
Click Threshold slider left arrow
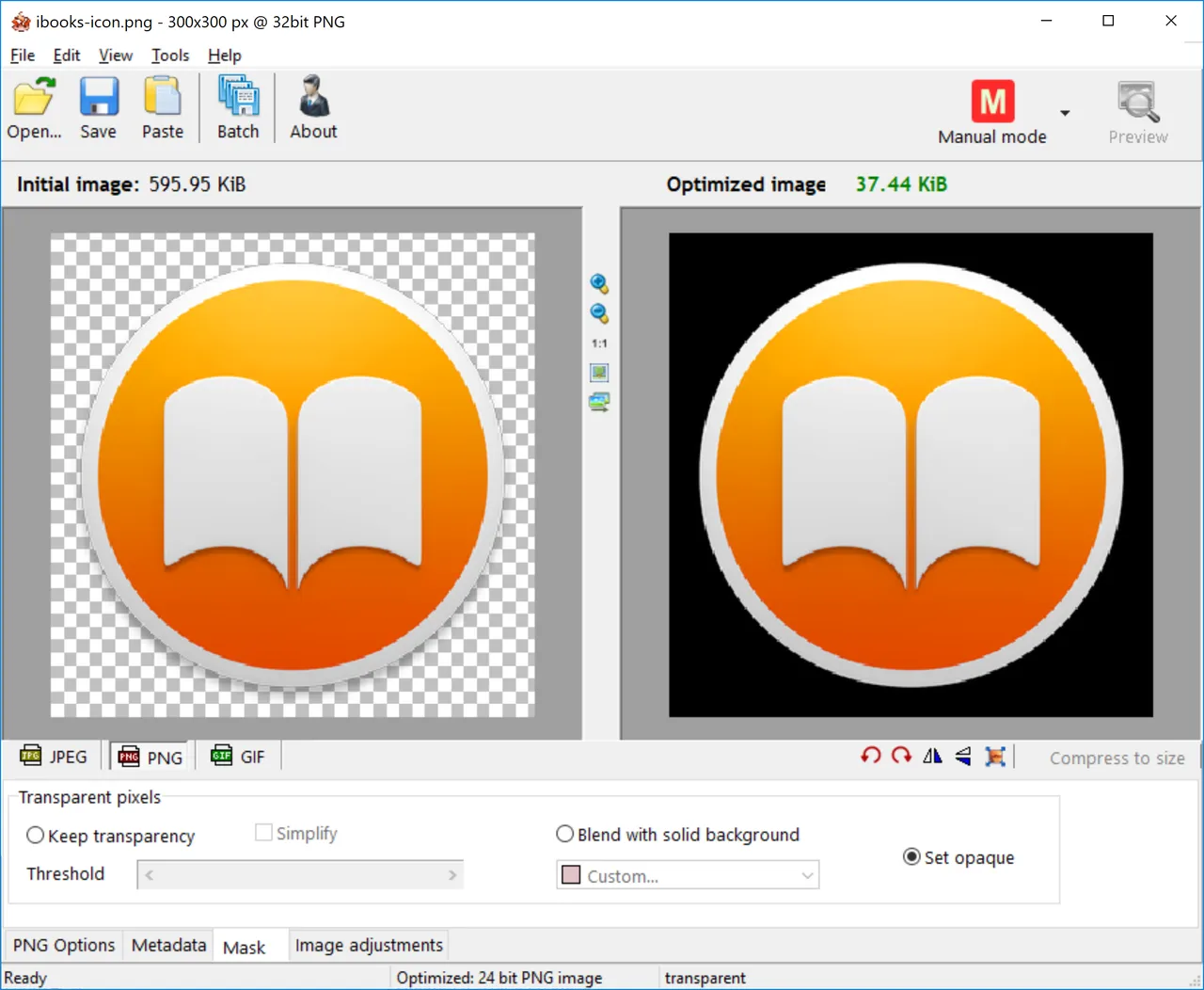pyautogui.click(x=150, y=874)
